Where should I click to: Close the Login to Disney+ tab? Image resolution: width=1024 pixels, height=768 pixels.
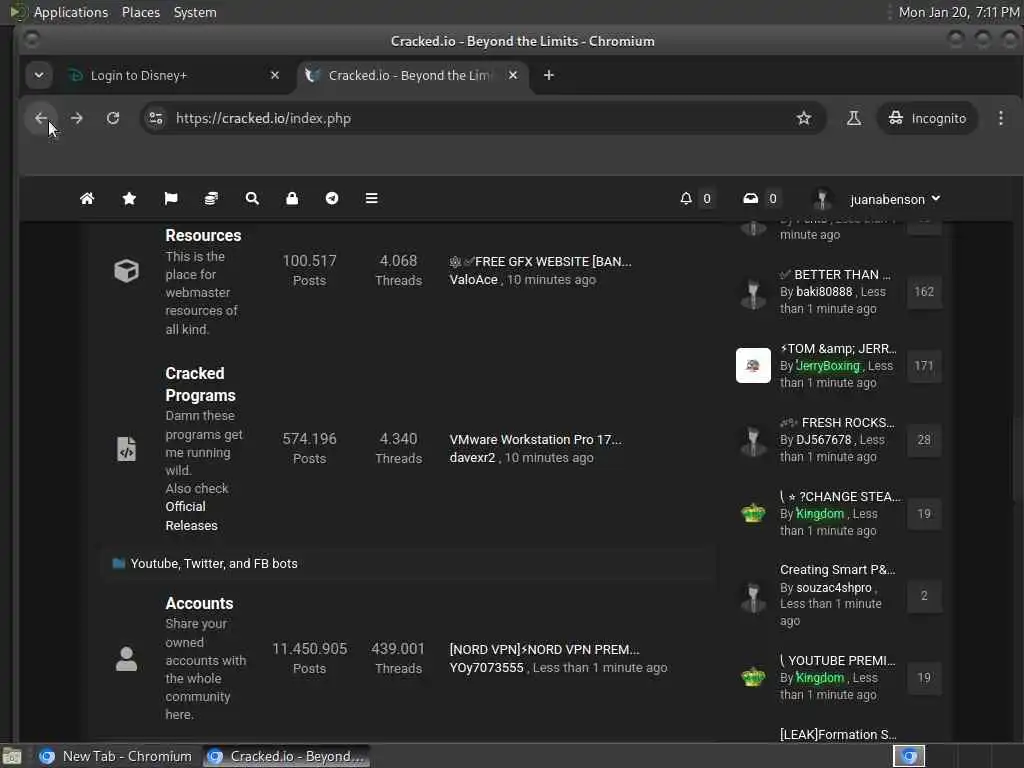(x=275, y=75)
